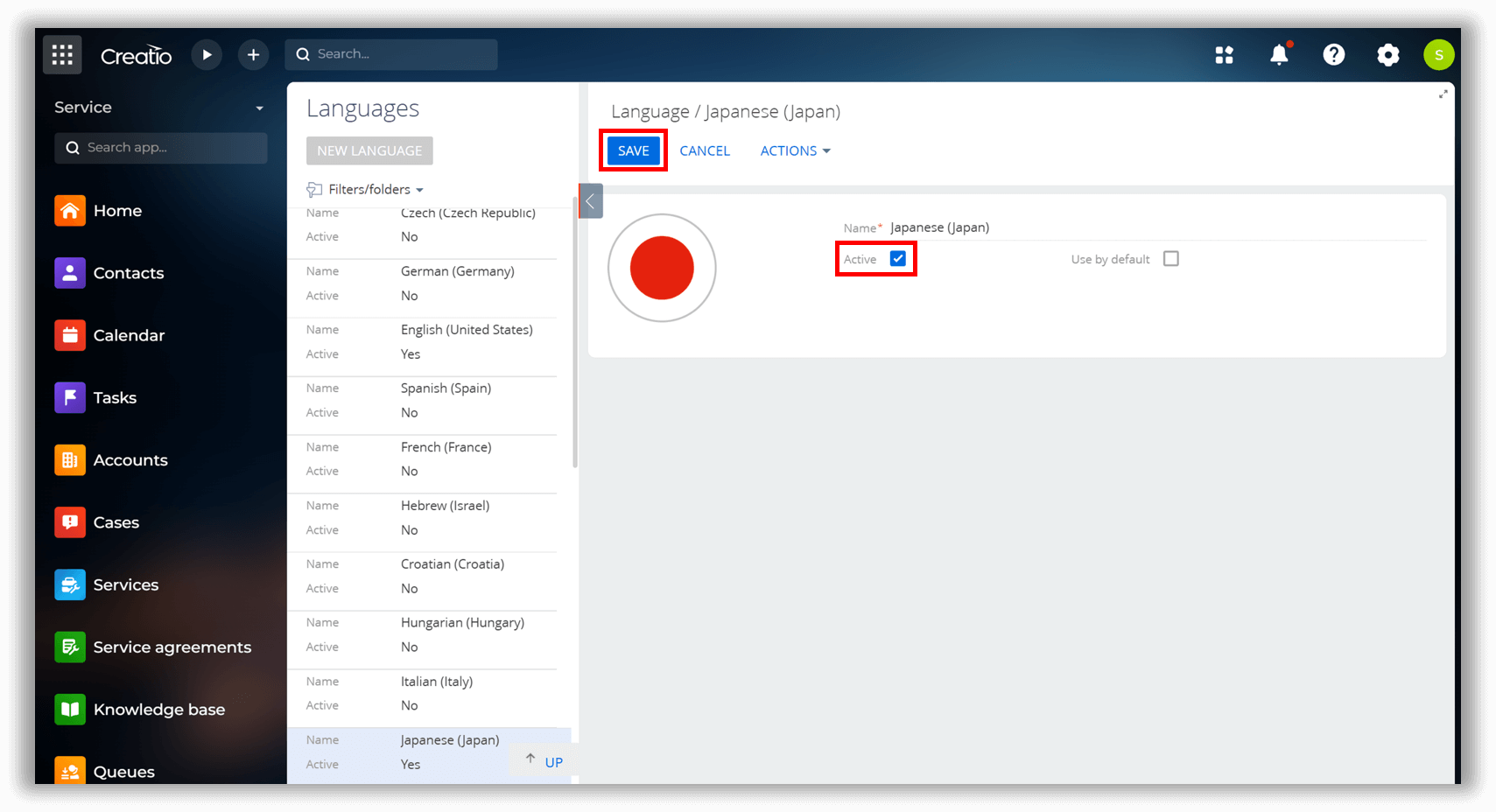Click the Up button in the list

(x=544, y=761)
